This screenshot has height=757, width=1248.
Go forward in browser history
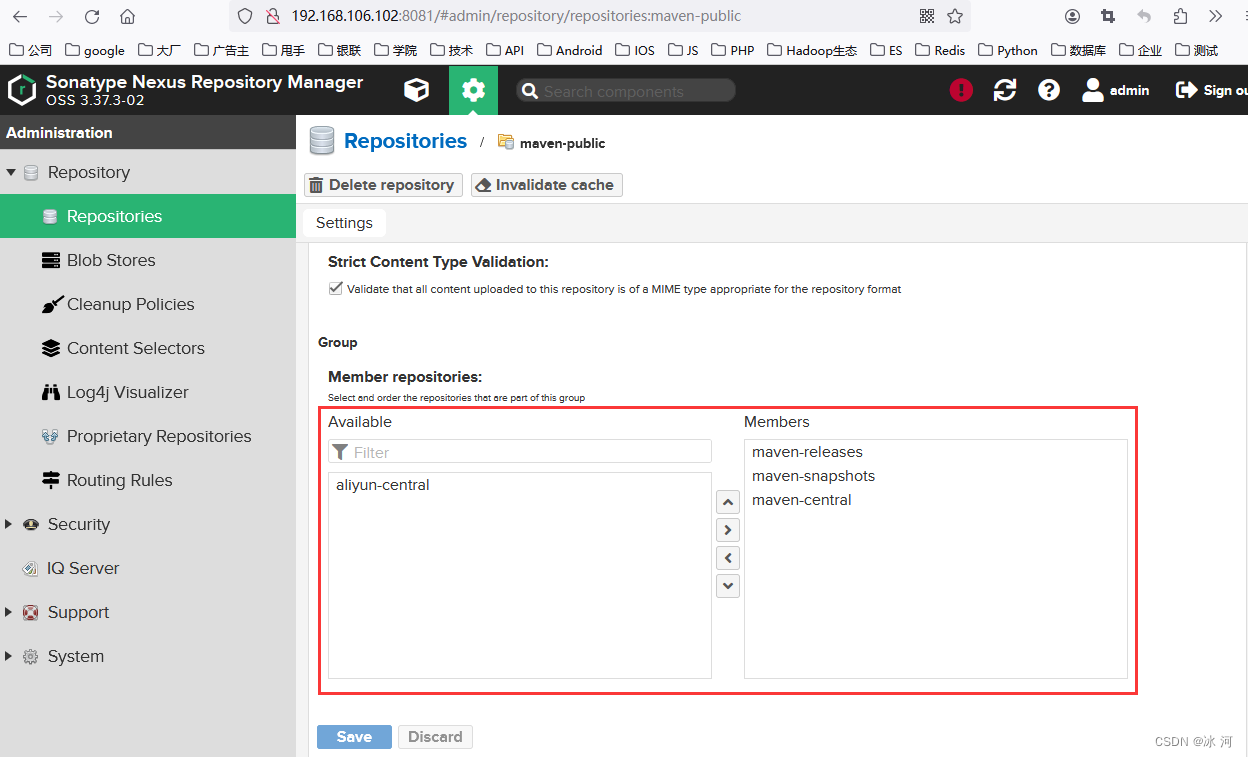click(x=56, y=16)
